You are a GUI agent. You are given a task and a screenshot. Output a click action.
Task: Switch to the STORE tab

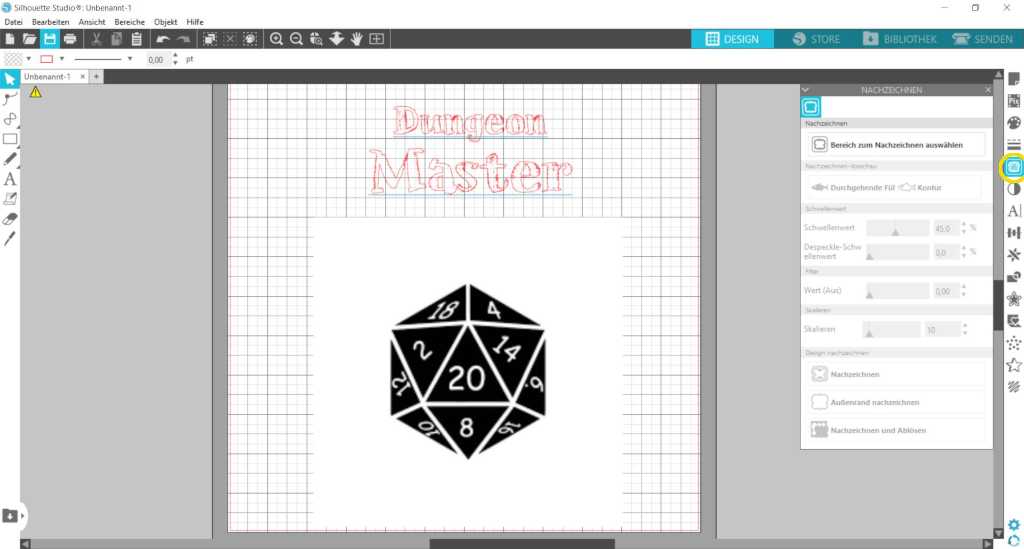[x=816, y=39]
